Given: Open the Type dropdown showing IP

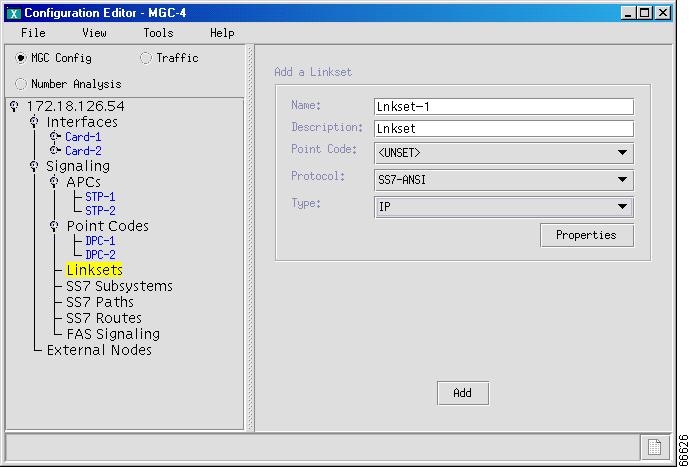Looking at the screenshot, I should click(504, 207).
